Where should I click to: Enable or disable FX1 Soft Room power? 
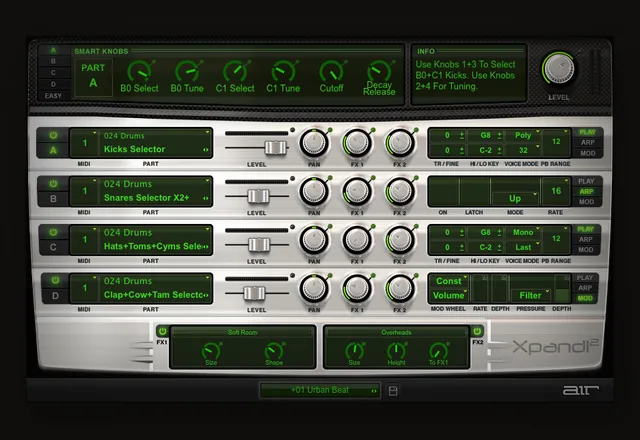coord(162,331)
